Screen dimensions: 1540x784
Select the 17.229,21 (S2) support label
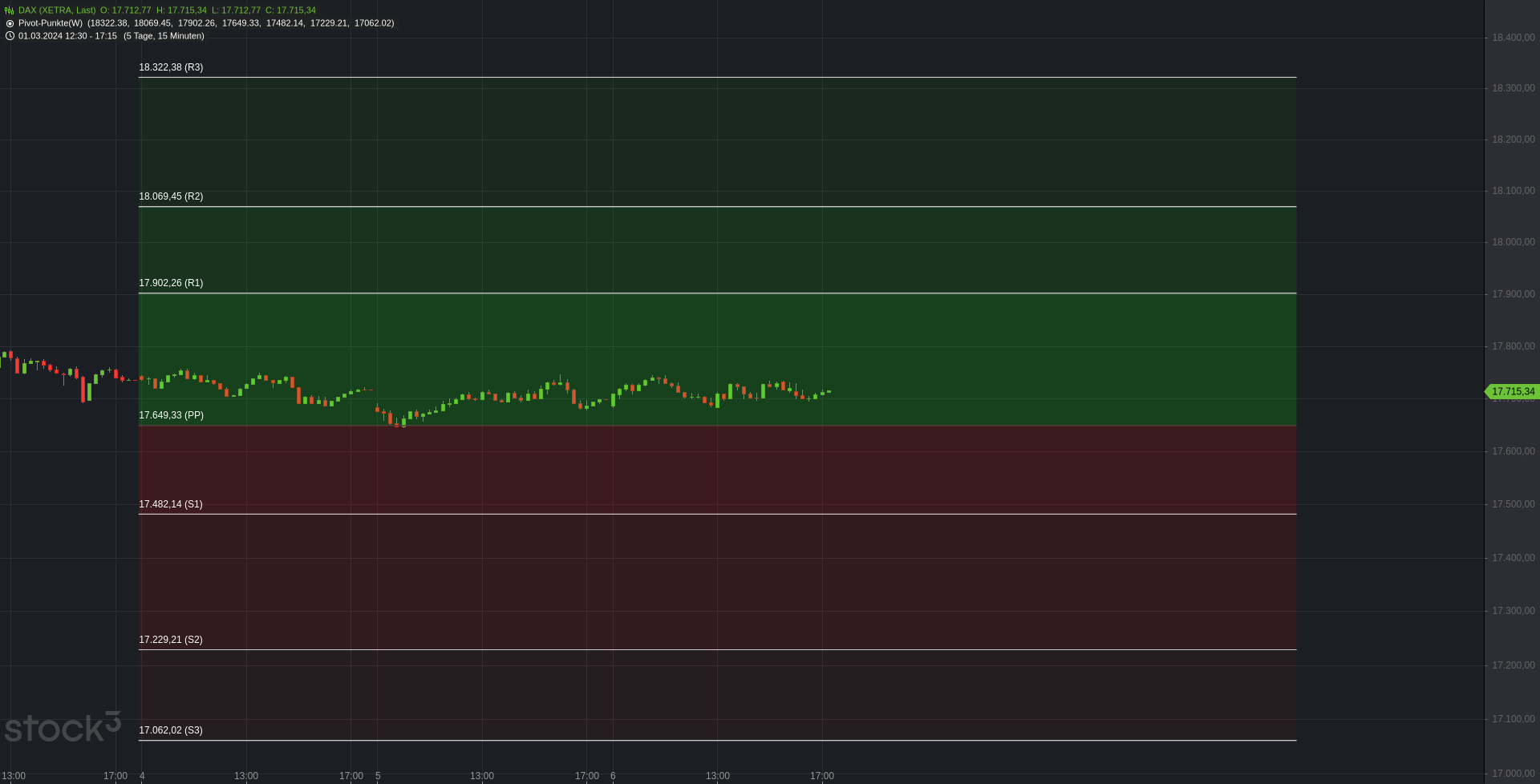tap(171, 640)
